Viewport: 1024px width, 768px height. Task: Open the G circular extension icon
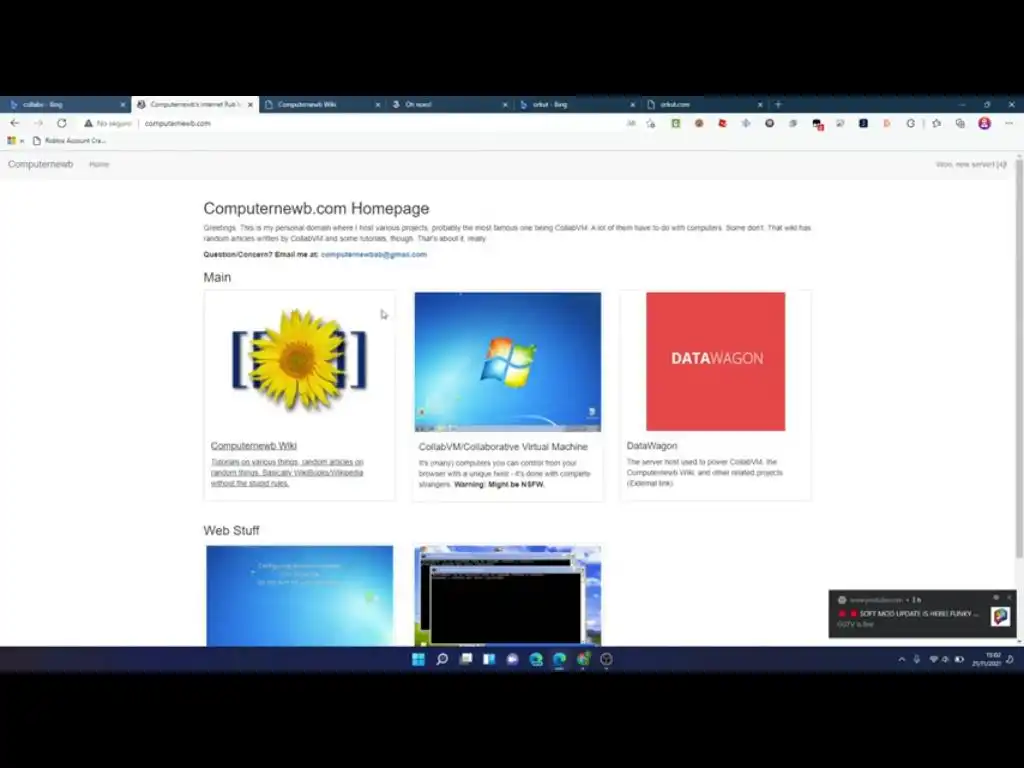click(x=910, y=123)
